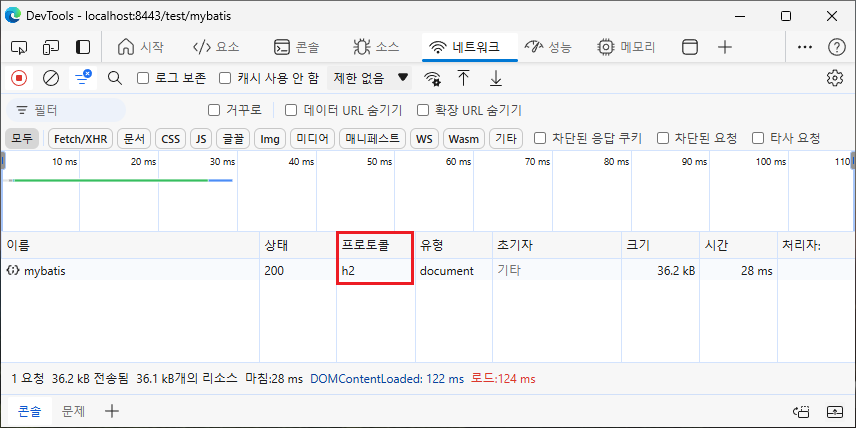Import HAR file with up arrow
This screenshot has height=428, width=856.
(463, 78)
